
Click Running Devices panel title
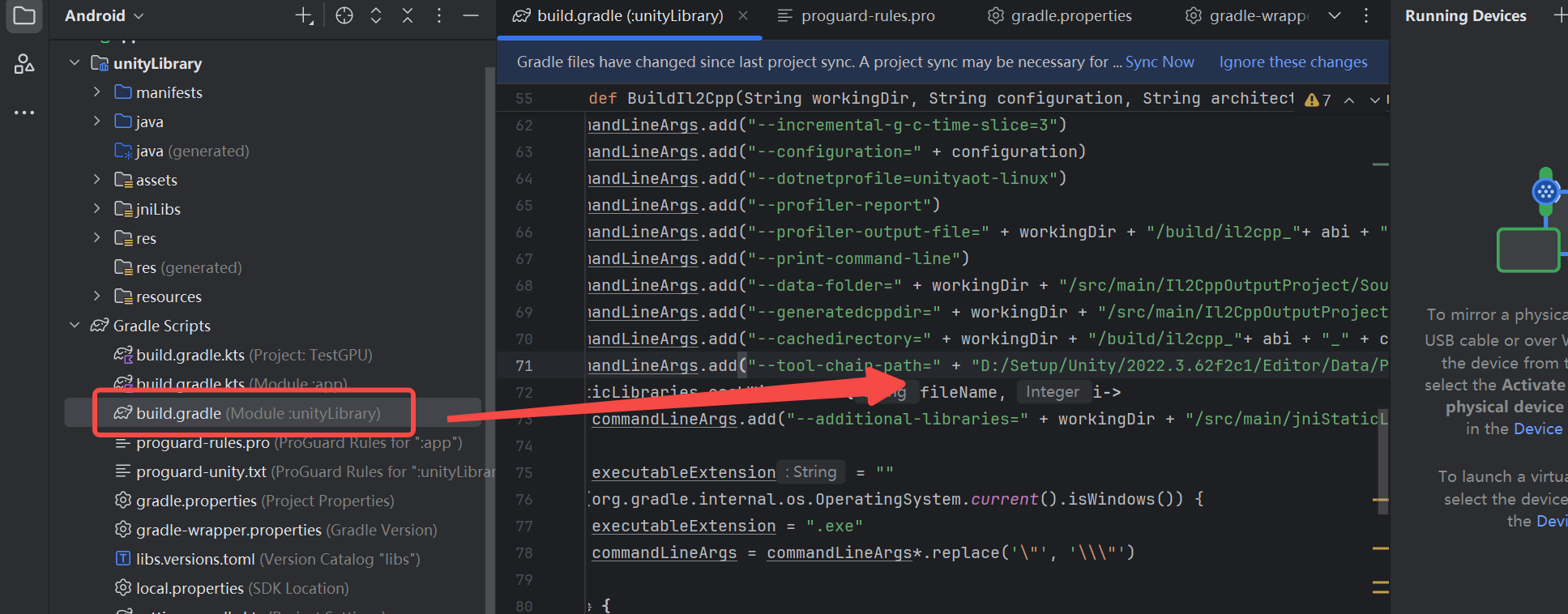point(1465,15)
